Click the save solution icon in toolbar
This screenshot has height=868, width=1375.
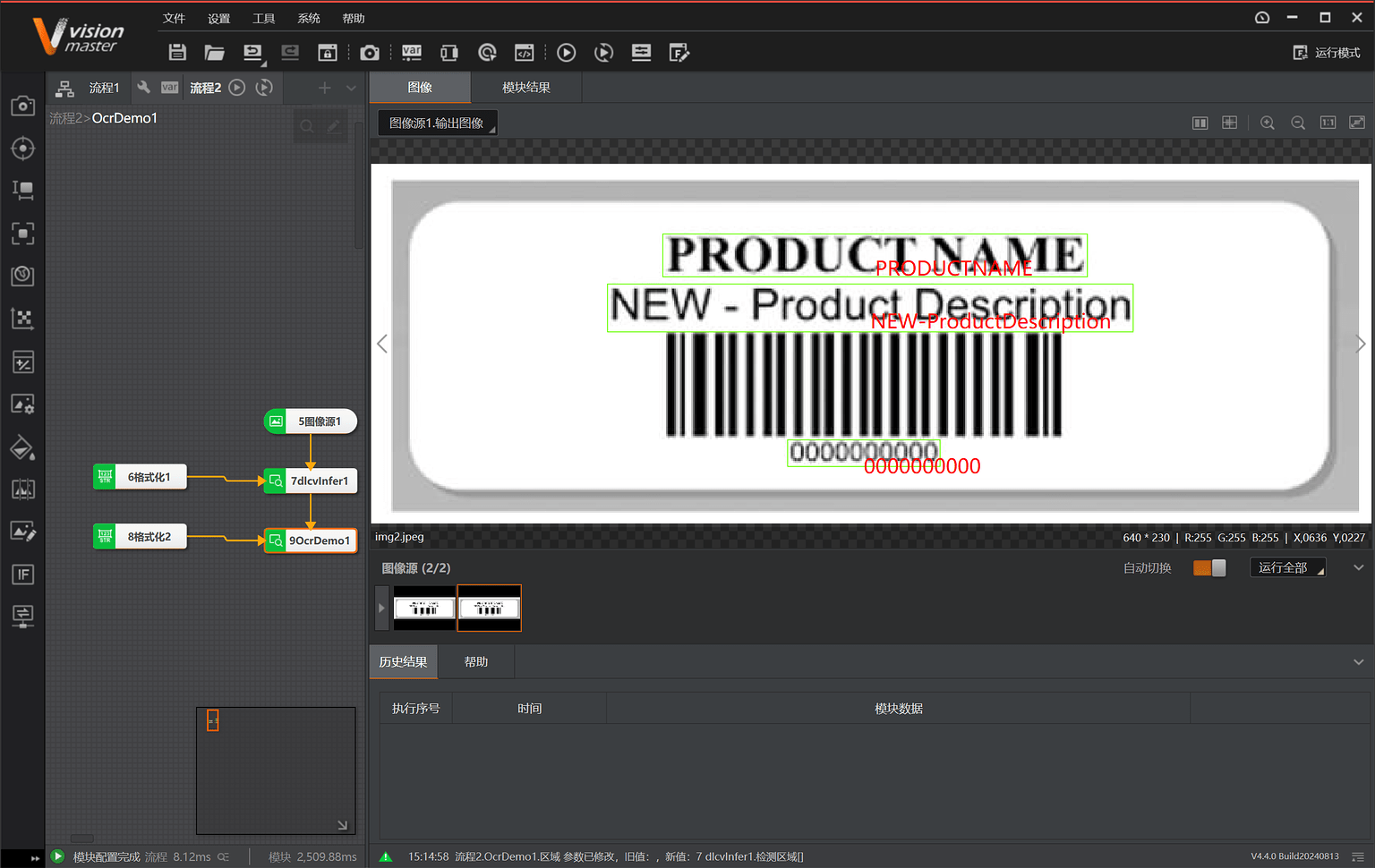click(177, 53)
